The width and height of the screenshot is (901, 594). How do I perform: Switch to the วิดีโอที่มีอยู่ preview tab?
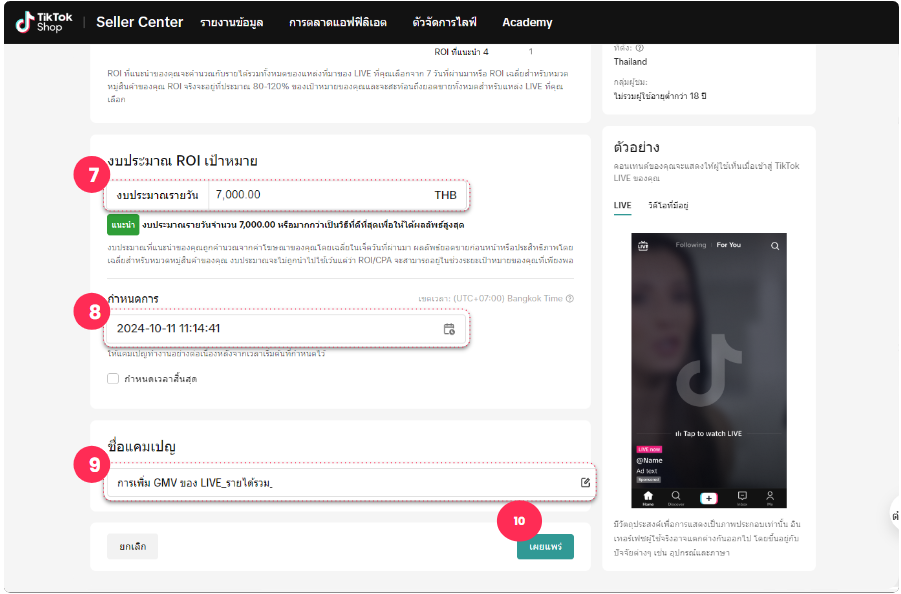(x=668, y=205)
